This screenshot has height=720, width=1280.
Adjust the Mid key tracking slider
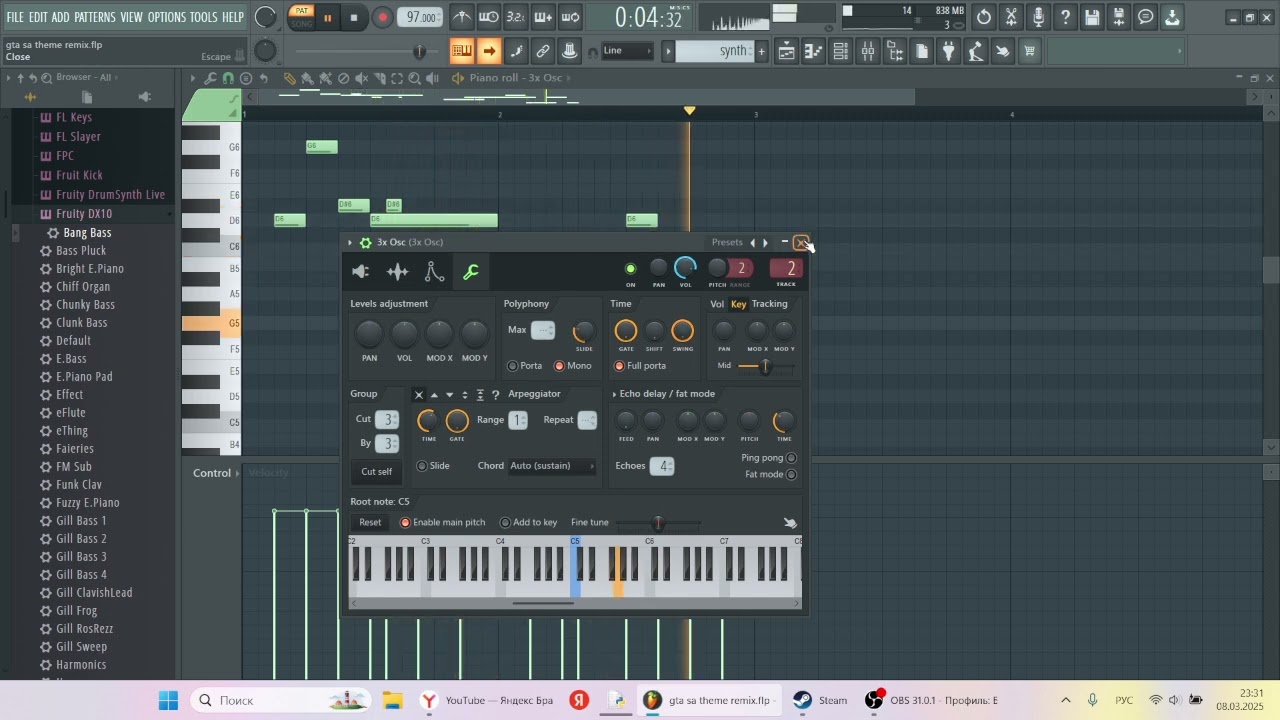(765, 366)
